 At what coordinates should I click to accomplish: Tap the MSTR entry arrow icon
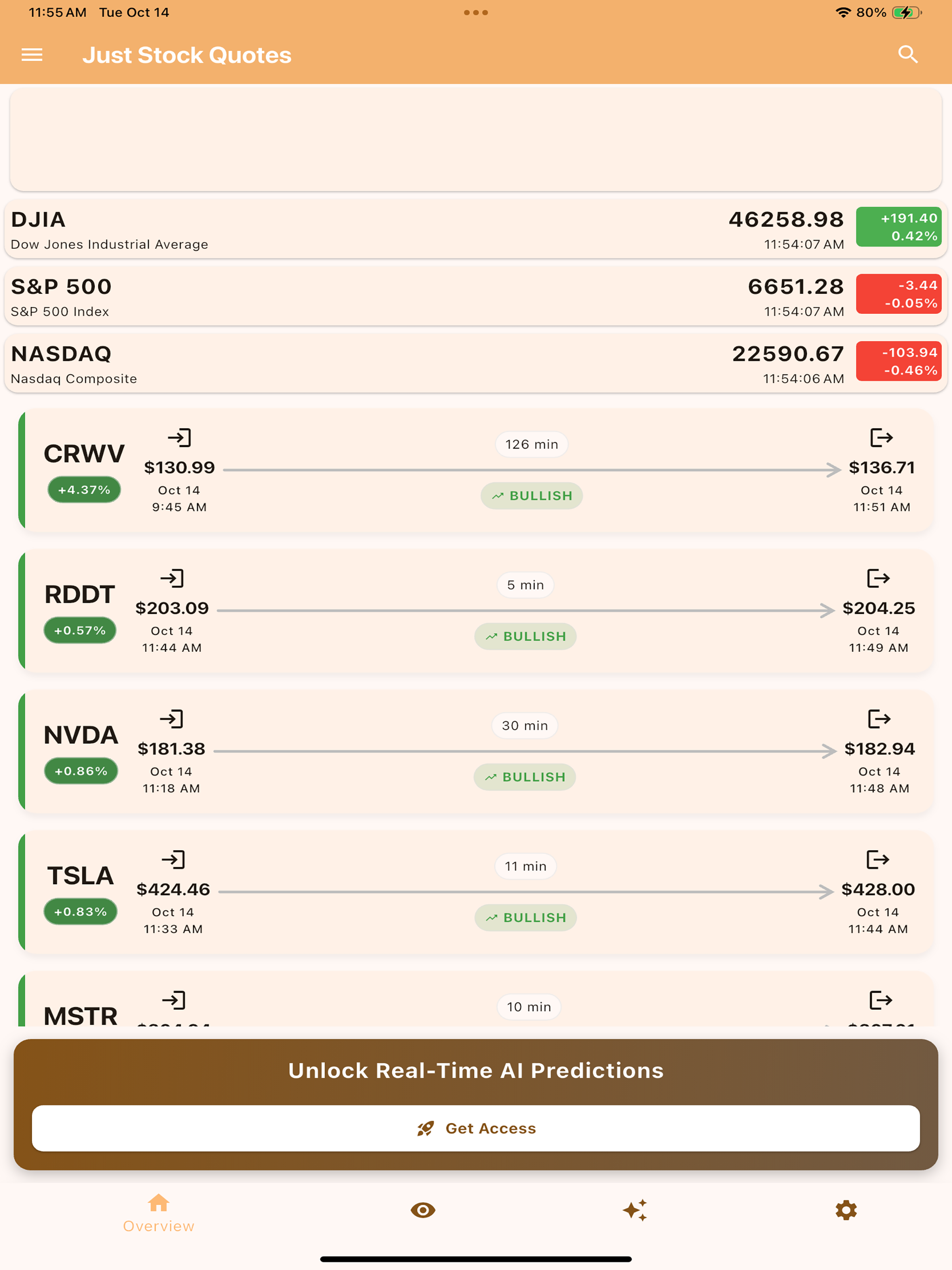pos(173,1000)
